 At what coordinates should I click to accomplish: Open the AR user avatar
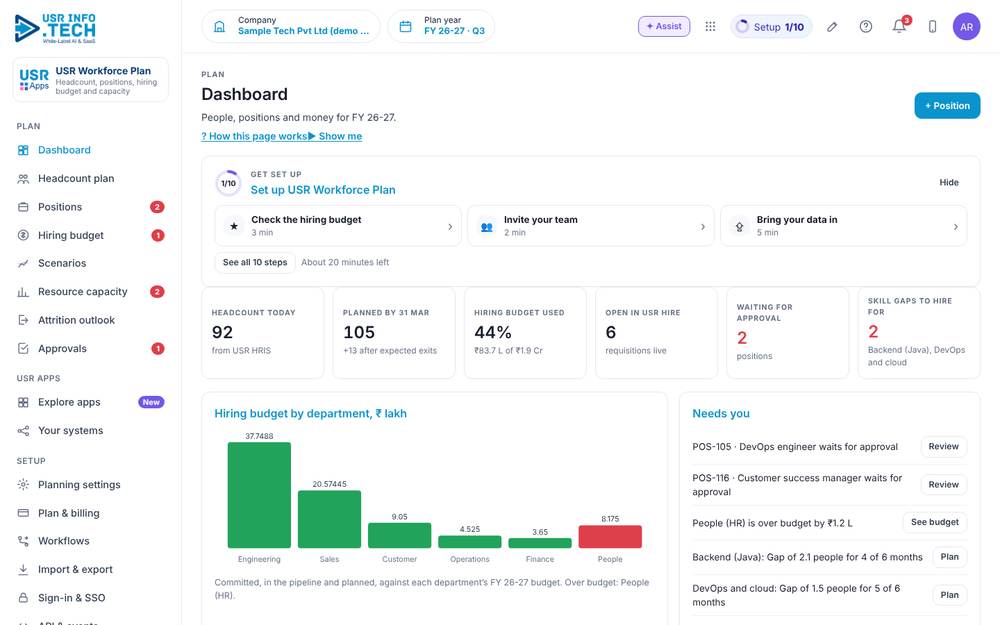click(966, 27)
